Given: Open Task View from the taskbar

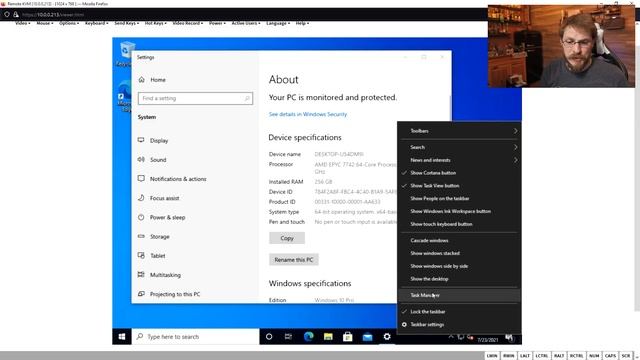Looking at the screenshot, I should coord(288,337).
